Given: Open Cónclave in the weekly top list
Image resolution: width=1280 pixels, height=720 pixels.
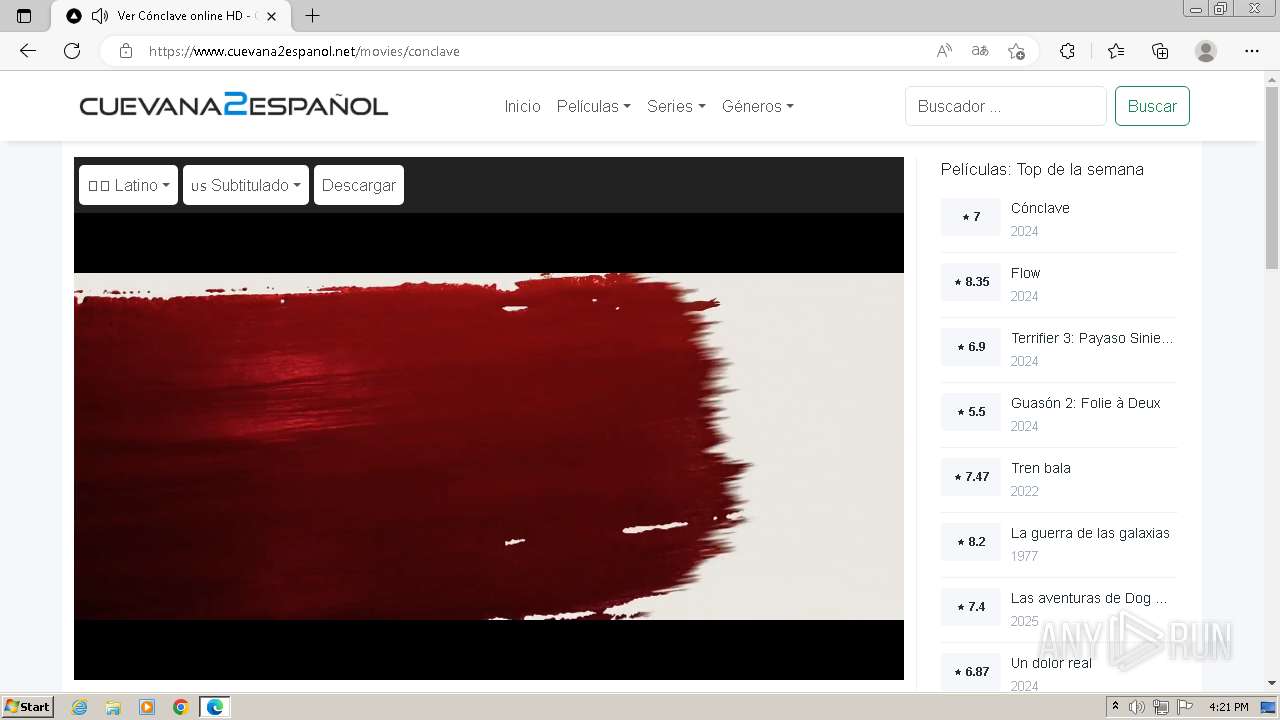Looking at the screenshot, I should tap(1040, 208).
